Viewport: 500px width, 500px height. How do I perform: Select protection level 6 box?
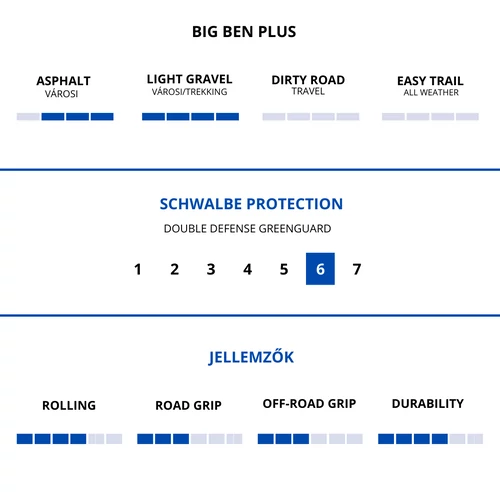coord(320,269)
